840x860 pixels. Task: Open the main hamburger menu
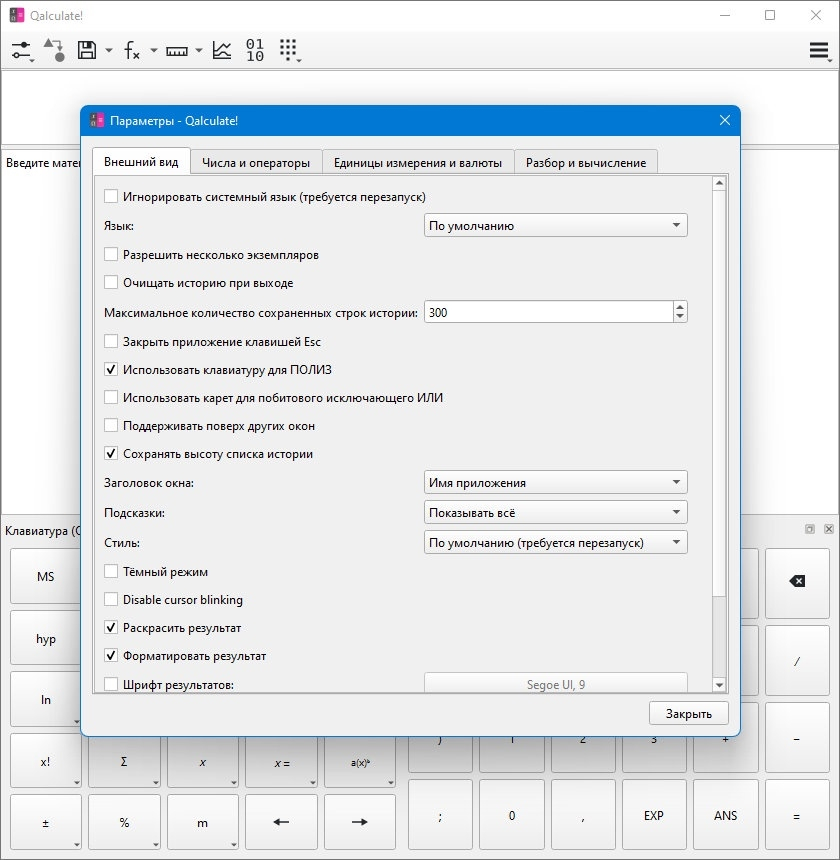[x=819, y=50]
